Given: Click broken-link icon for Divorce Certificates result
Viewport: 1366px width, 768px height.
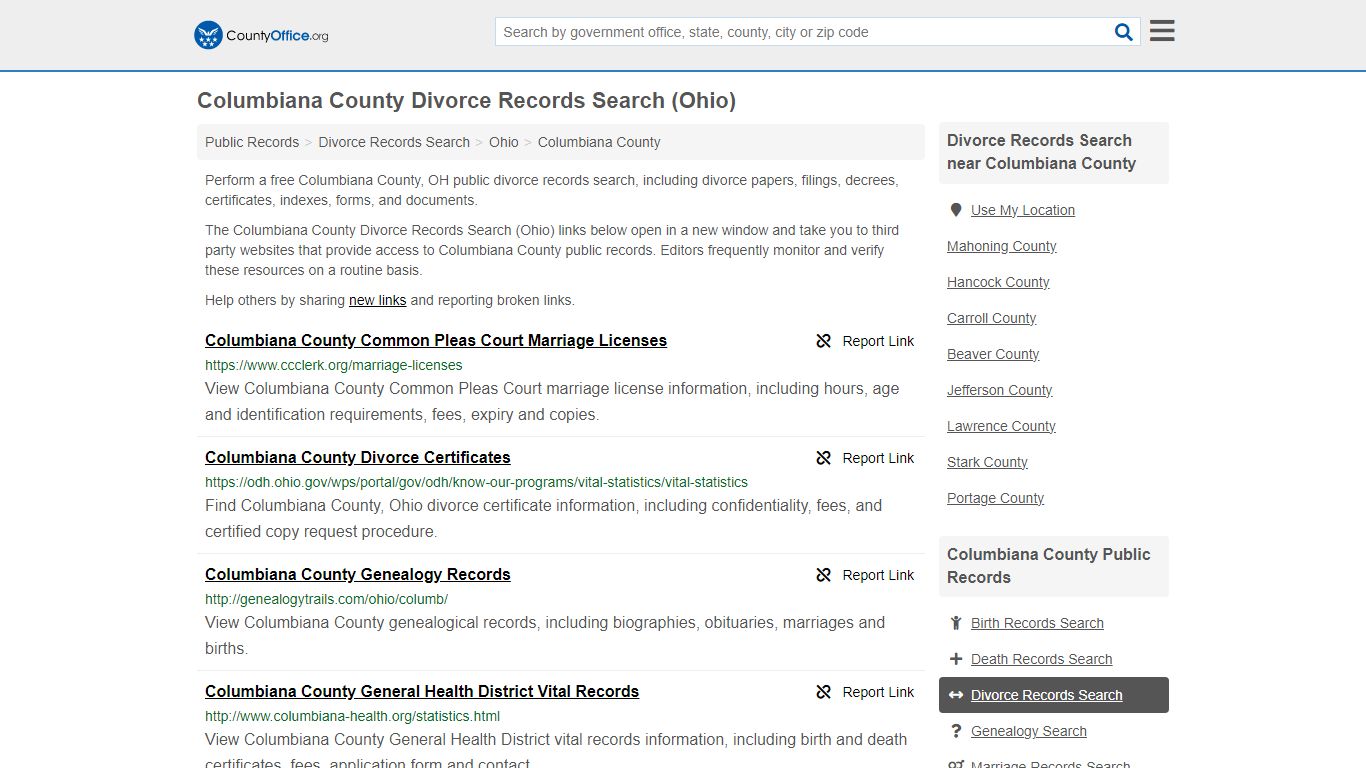Looking at the screenshot, I should coord(824,458).
